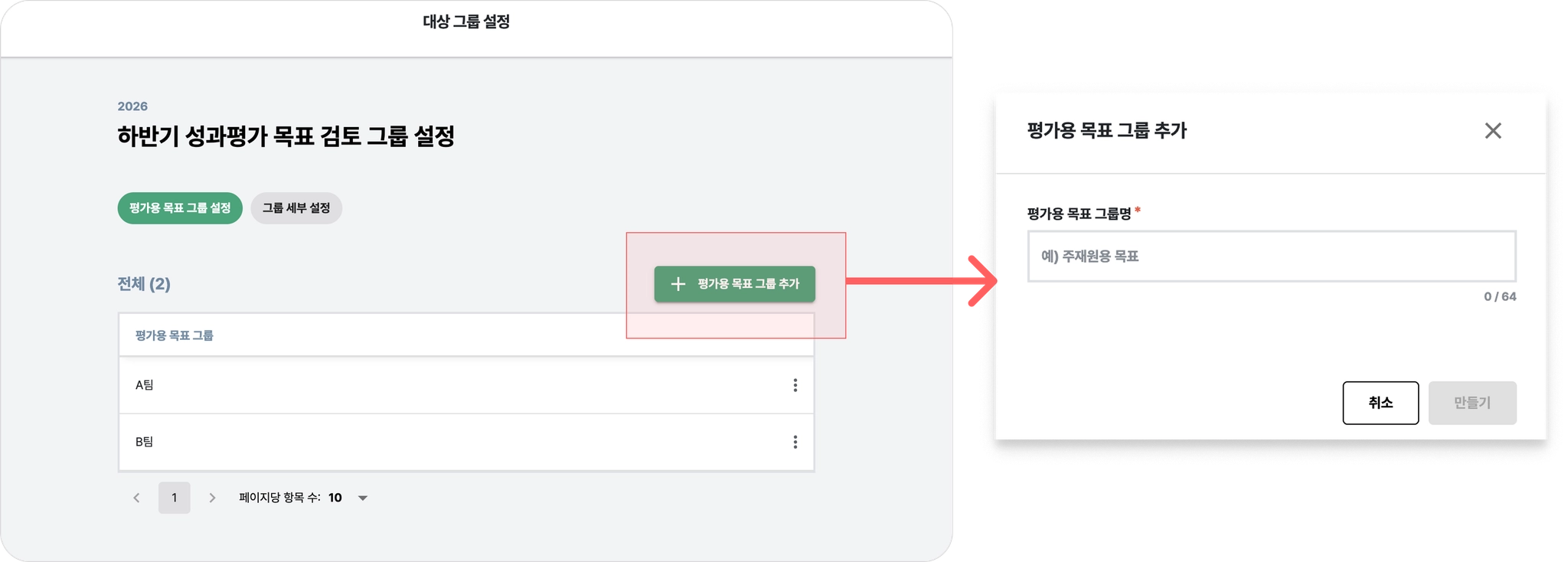The height and width of the screenshot is (562, 1568).
Task: Click the 평가용 목표 그룹 column header
Action: (x=175, y=335)
